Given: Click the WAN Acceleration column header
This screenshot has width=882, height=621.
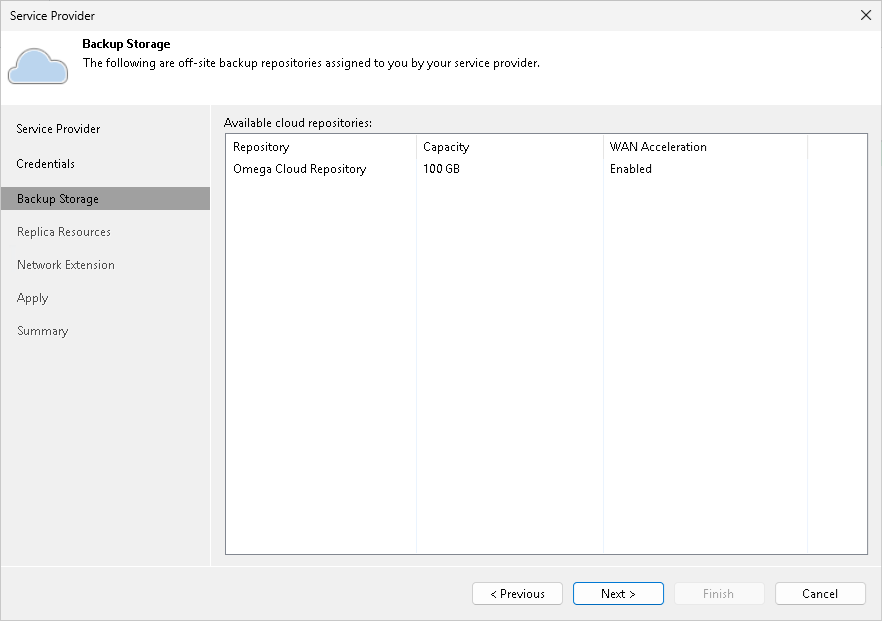Looking at the screenshot, I should (658, 146).
